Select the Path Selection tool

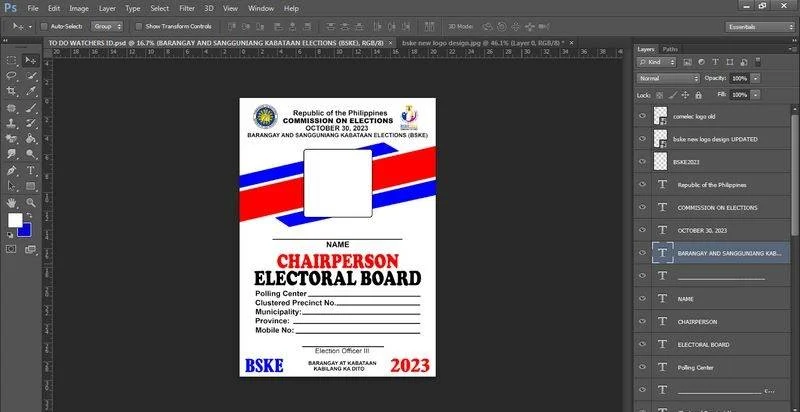point(12,186)
